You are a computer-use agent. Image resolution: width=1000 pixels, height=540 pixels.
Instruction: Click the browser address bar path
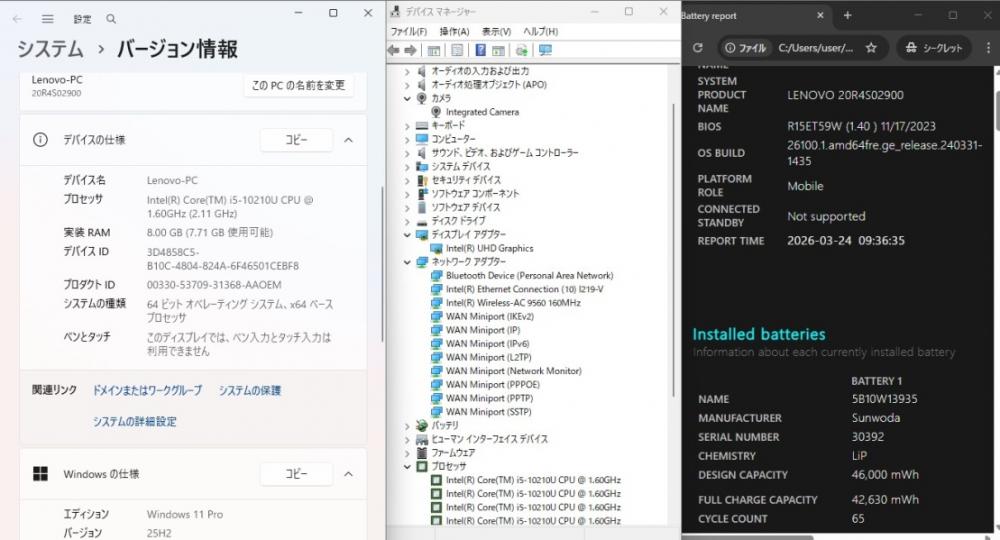pos(815,48)
